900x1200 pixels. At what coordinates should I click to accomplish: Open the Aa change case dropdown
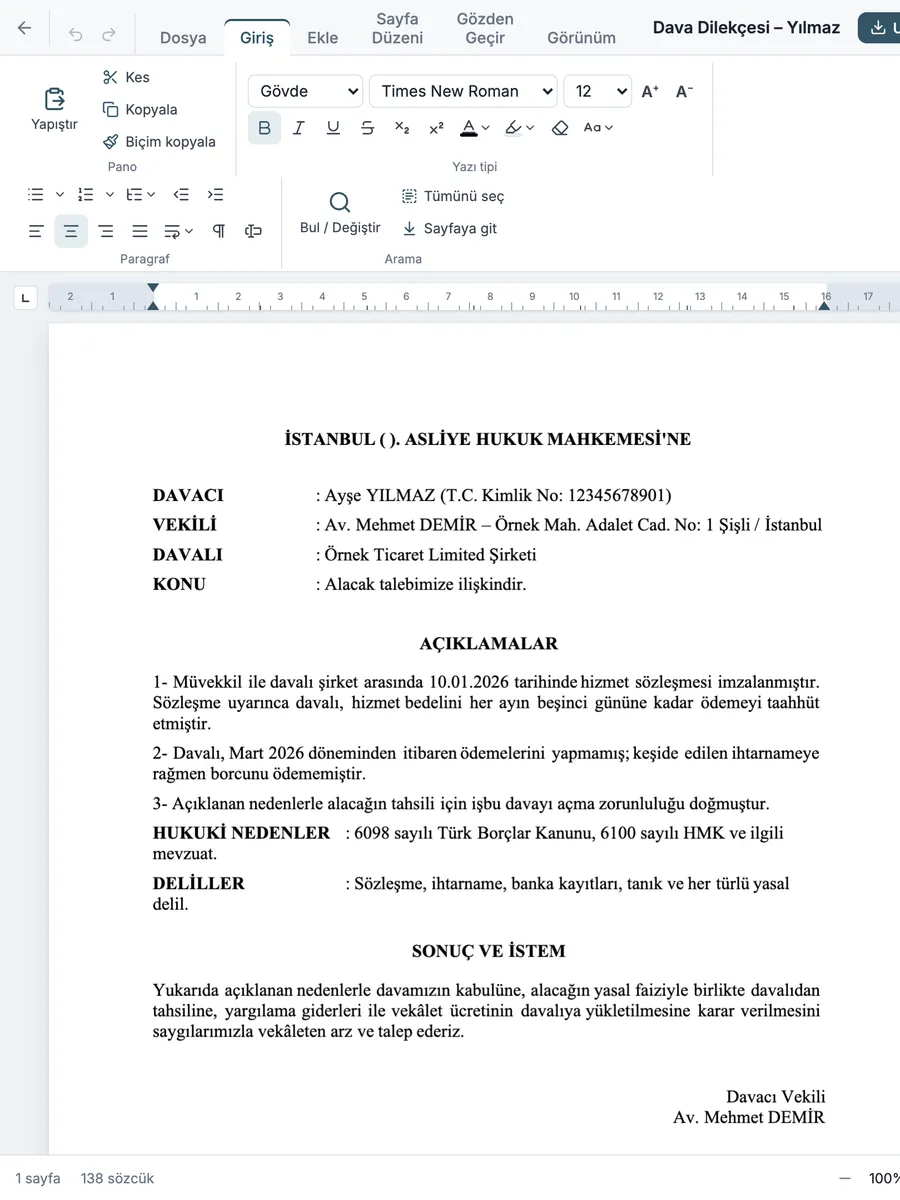pos(598,128)
